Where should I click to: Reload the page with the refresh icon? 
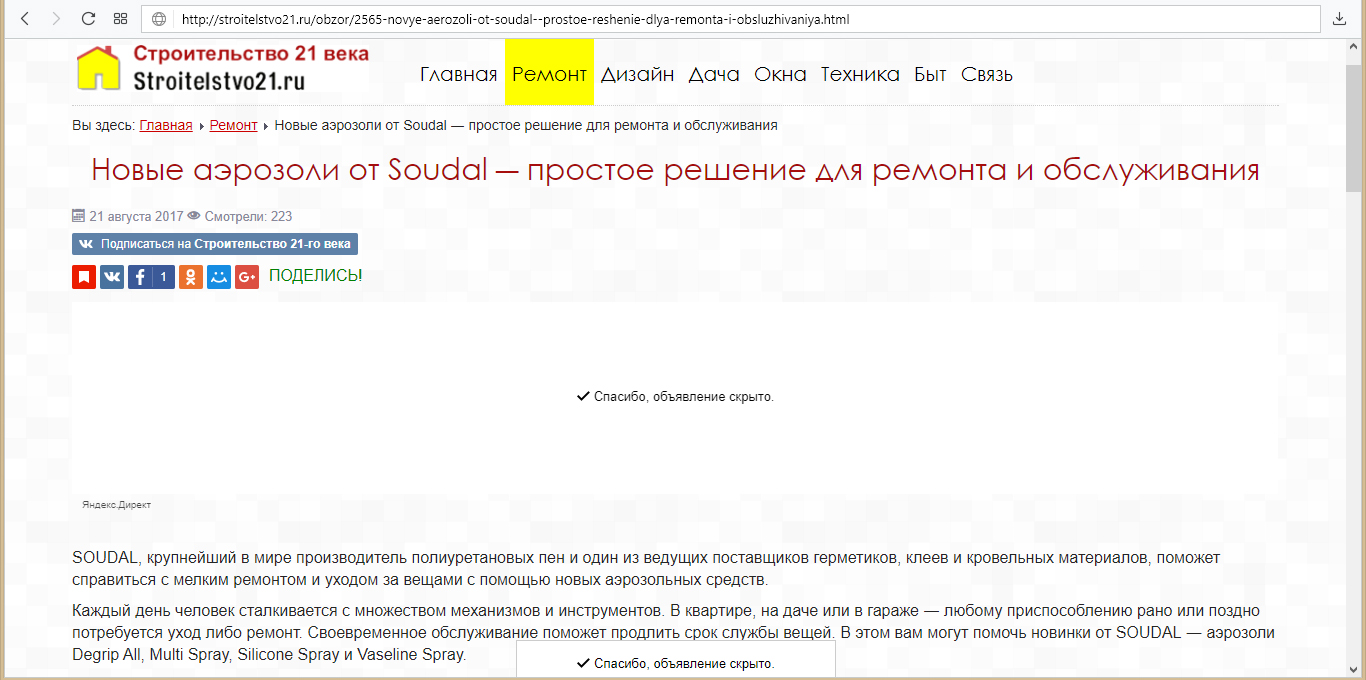click(88, 19)
